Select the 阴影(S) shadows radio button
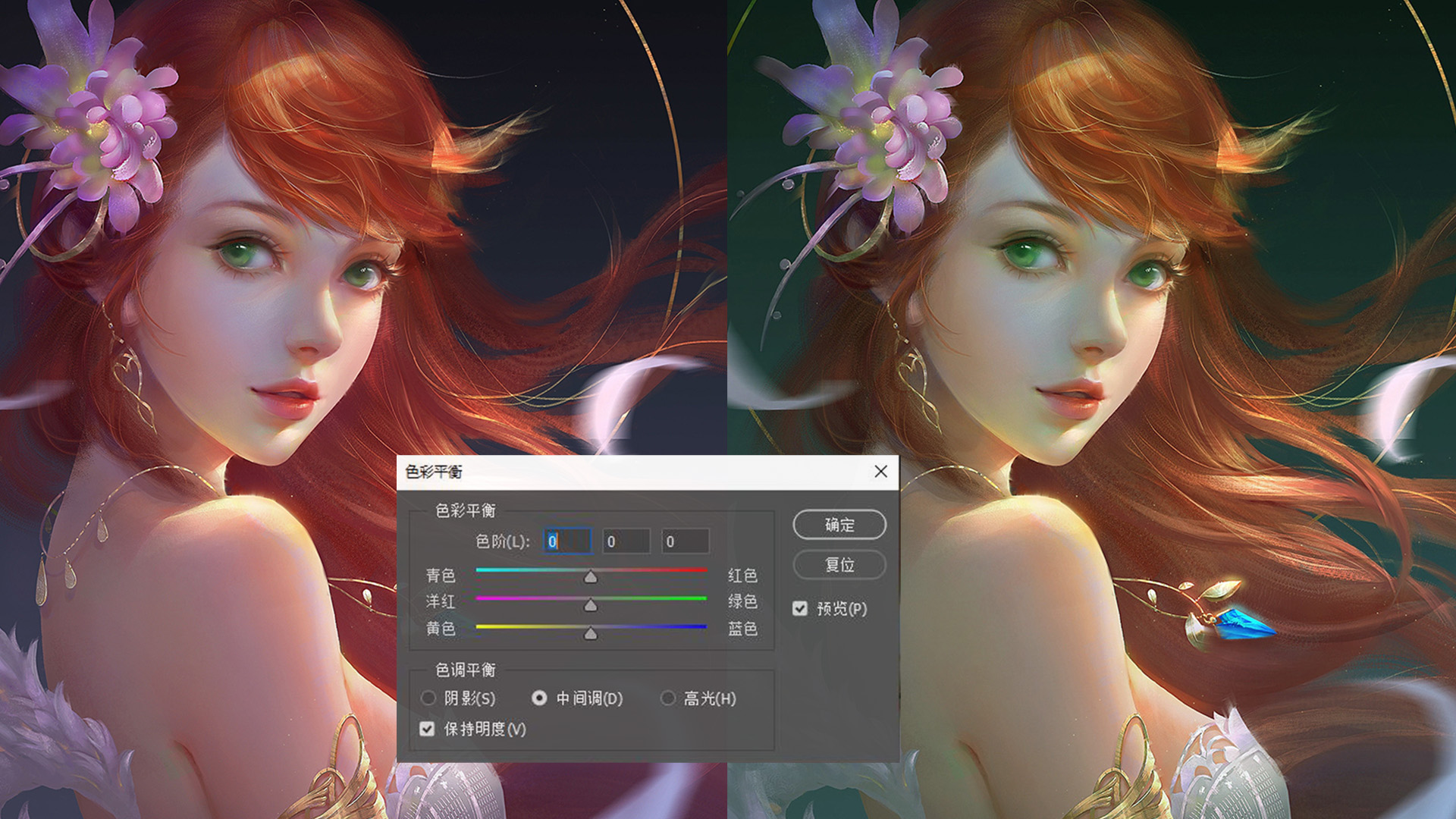The image size is (1456, 819). pos(428,698)
